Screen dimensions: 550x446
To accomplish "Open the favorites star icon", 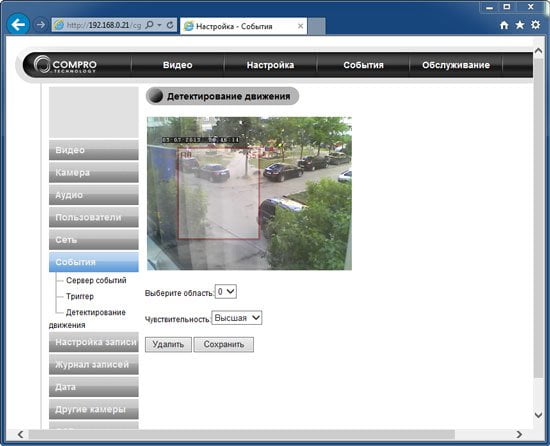I will [519, 25].
